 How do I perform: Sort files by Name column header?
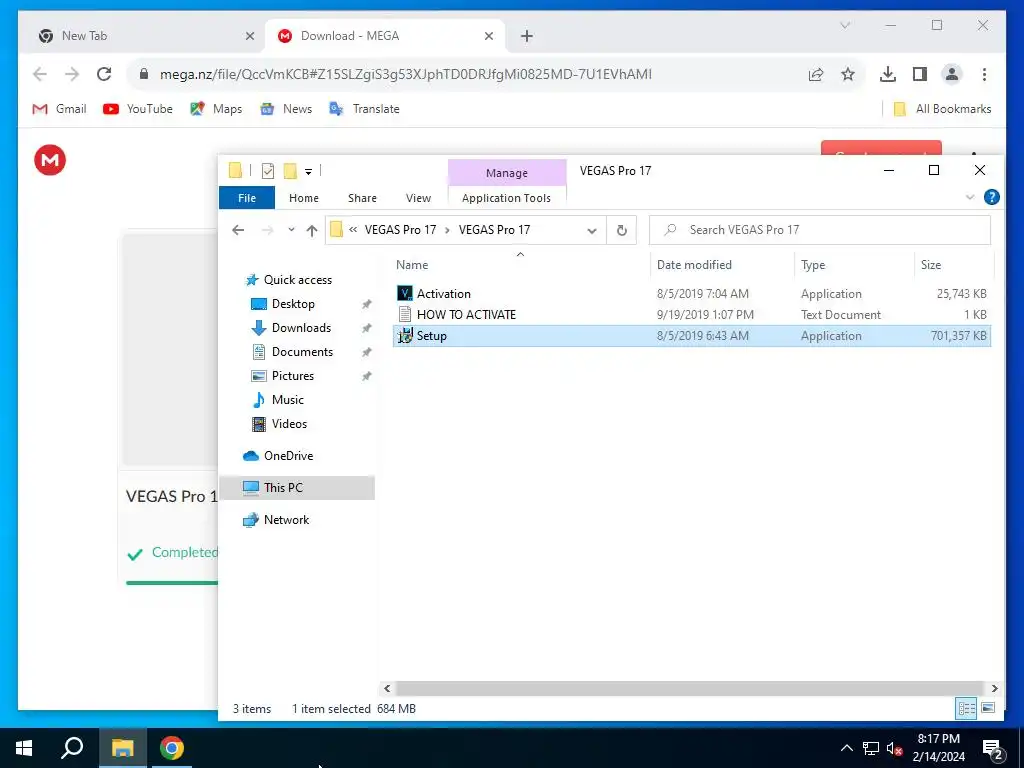pyautogui.click(x=411, y=265)
